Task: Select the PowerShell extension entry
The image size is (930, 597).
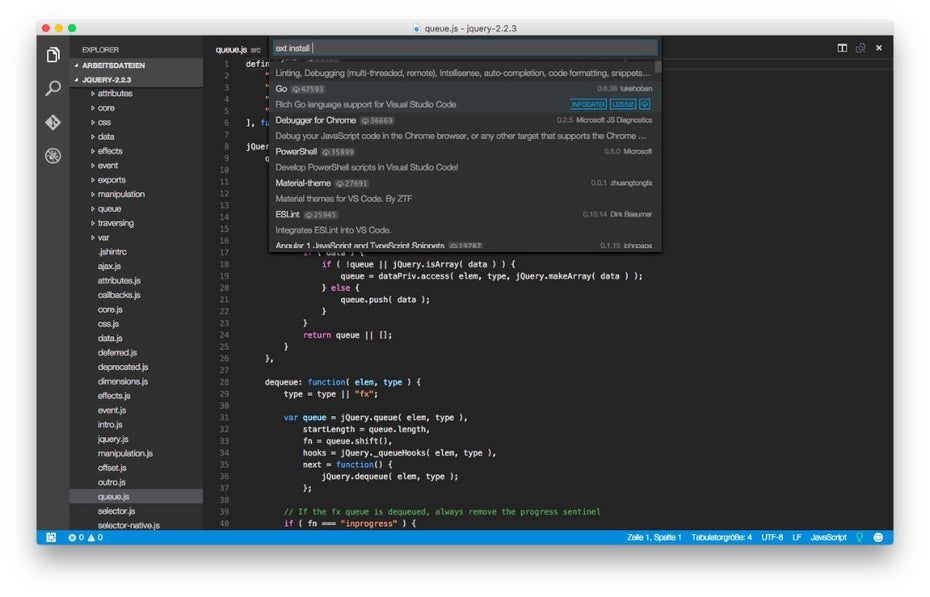Action: [463, 159]
